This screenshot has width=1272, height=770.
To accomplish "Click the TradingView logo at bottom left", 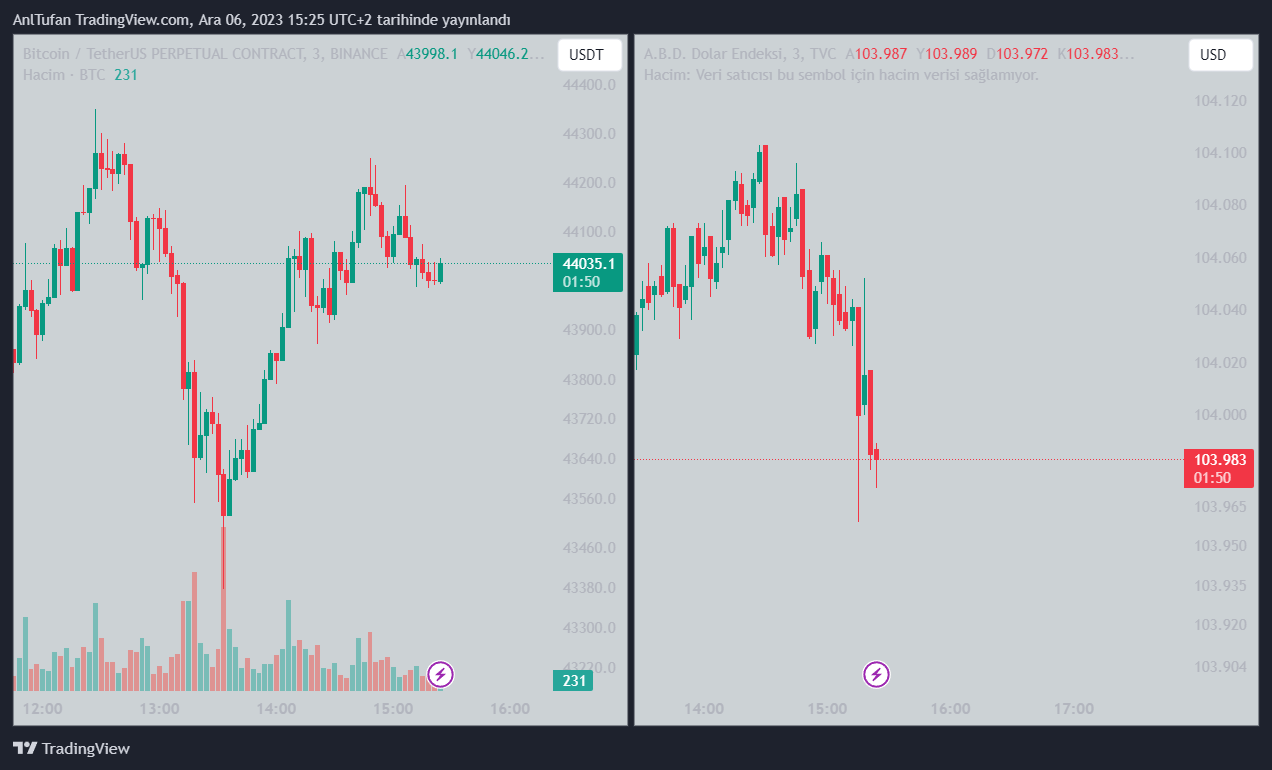I will [71, 748].
